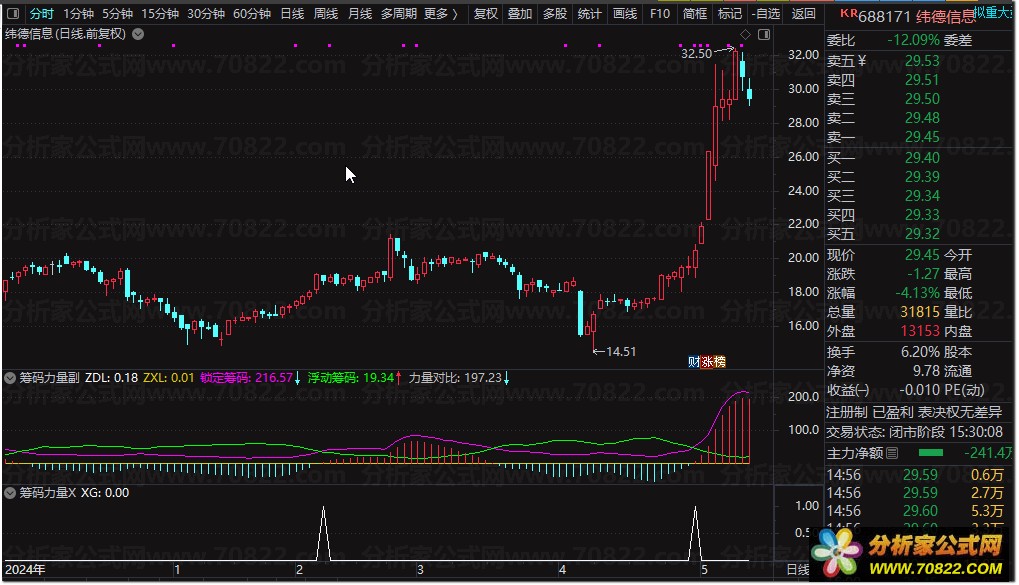Click the 涨 badge under the chart
1019x585 pixels.
(x=707, y=362)
